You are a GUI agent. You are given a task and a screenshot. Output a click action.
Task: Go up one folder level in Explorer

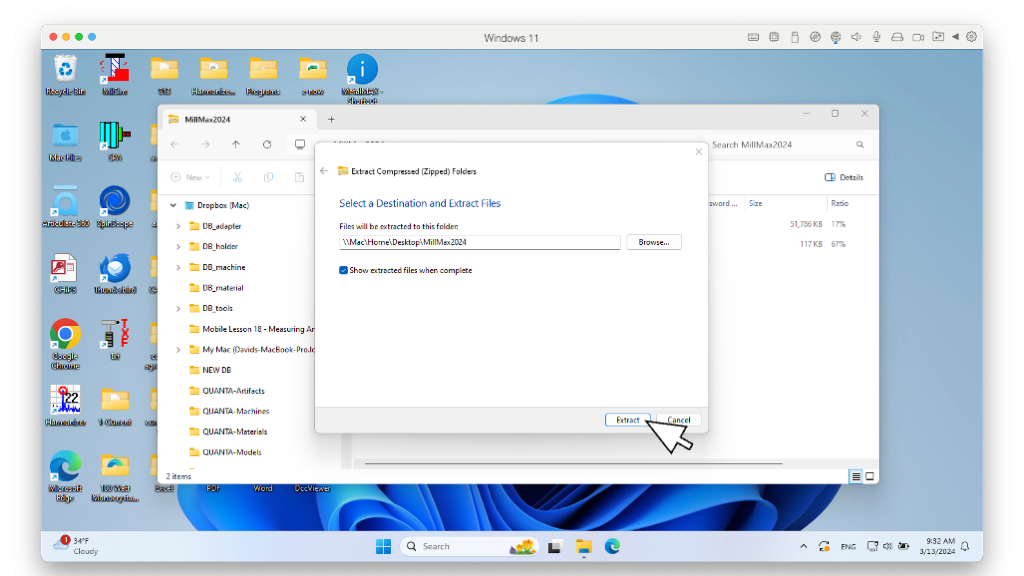click(x=236, y=144)
